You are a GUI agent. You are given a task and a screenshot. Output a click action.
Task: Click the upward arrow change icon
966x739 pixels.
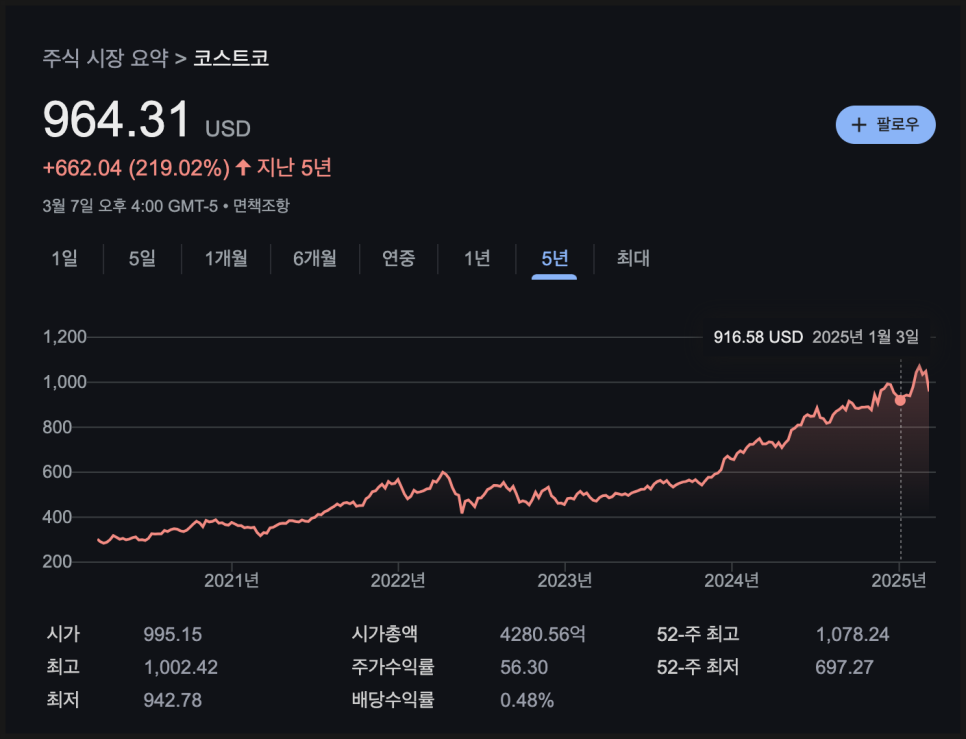[243, 167]
